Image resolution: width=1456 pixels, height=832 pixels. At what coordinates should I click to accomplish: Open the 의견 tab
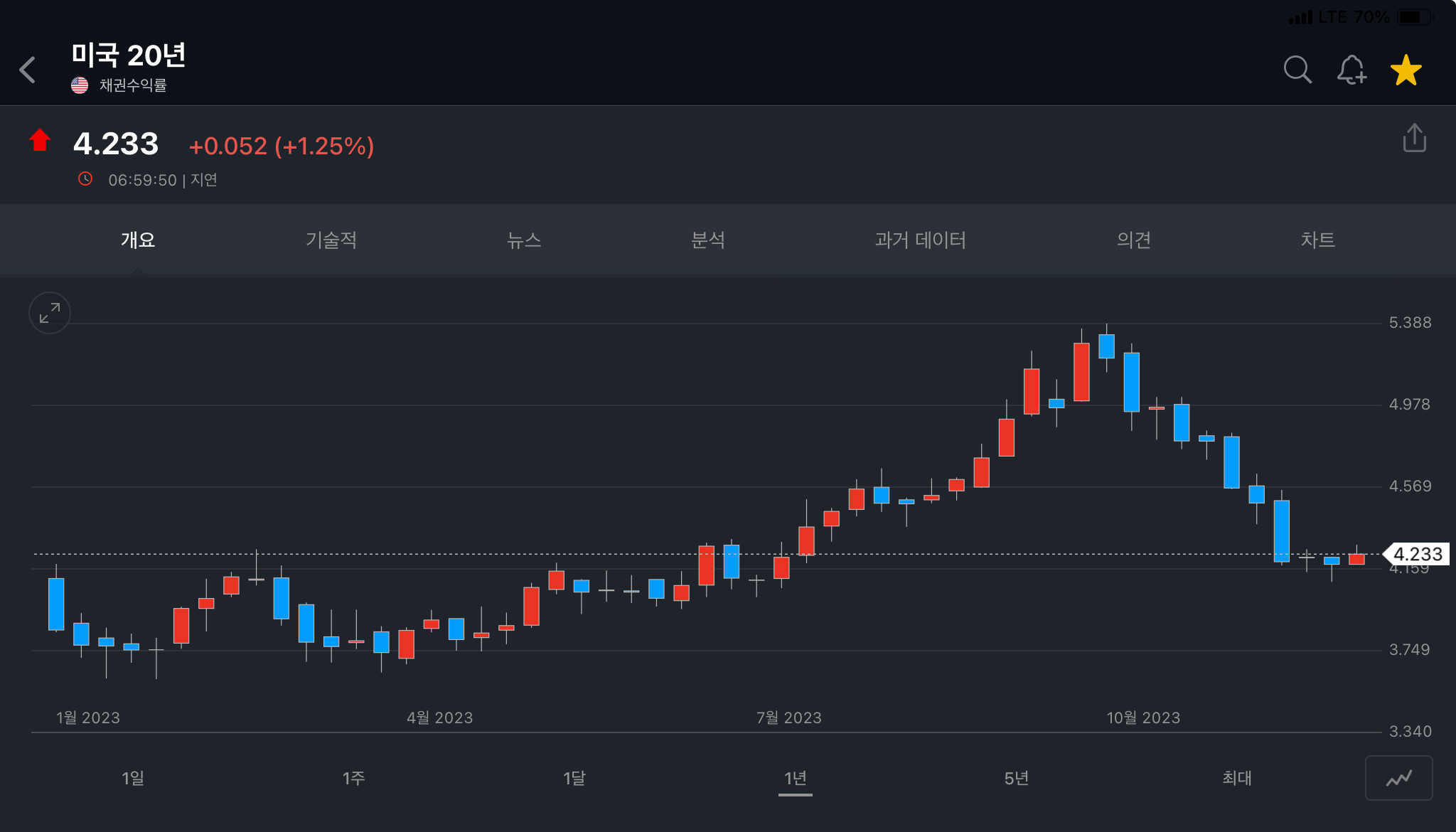(1134, 240)
